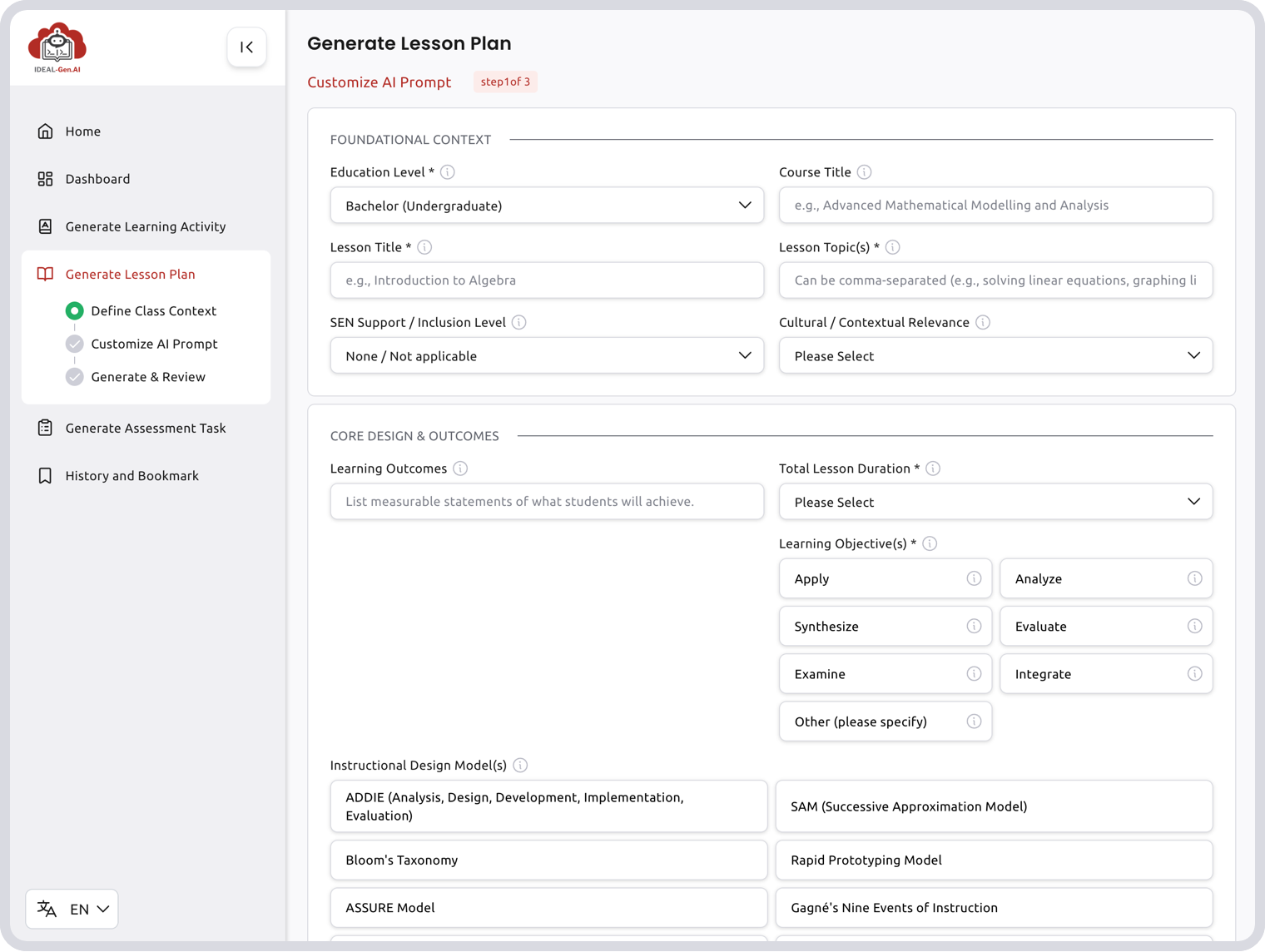Click the Lesson Topic(s) input field
This screenshot has height=952, width=1265.
(995, 280)
